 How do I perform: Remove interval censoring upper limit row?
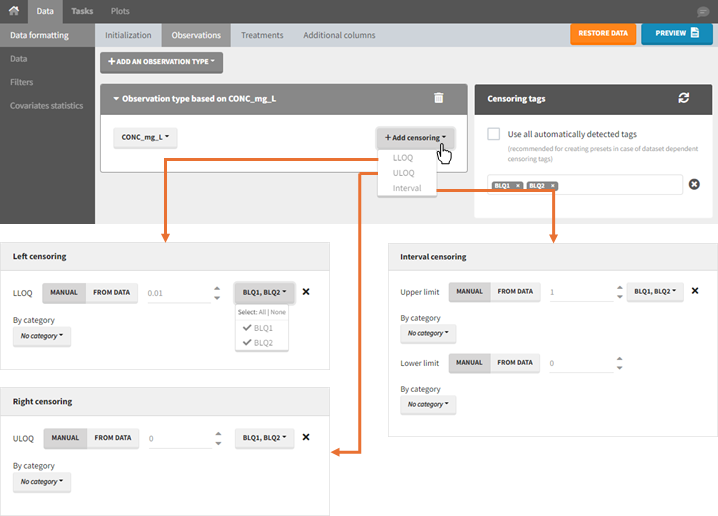tap(694, 292)
